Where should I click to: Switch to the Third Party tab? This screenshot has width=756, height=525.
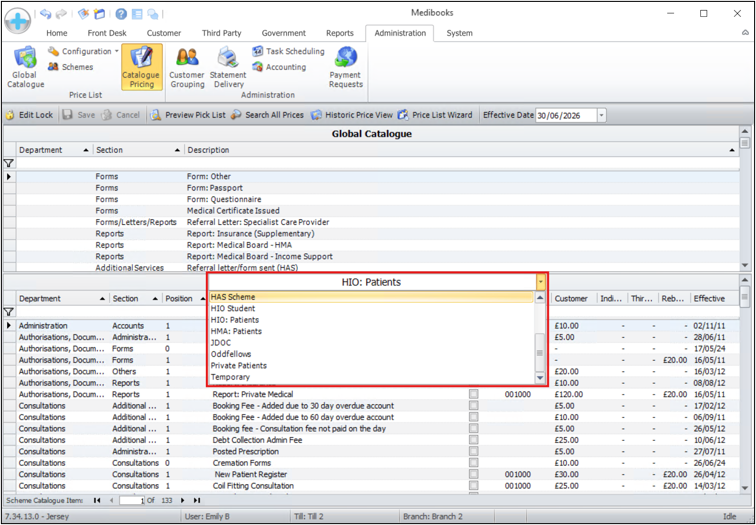222,33
